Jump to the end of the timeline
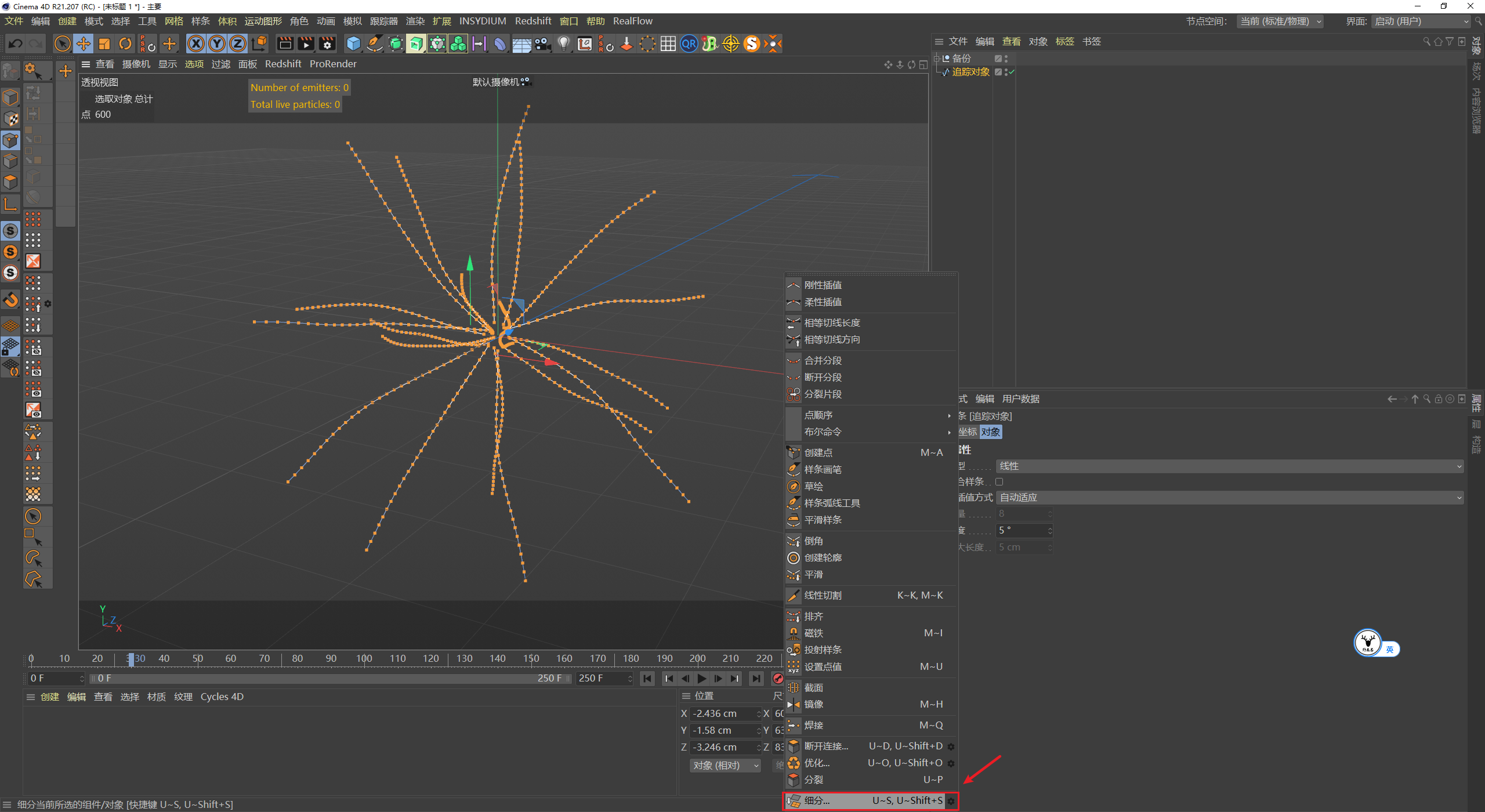The image size is (1485, 812). click(x=756, y=679)
